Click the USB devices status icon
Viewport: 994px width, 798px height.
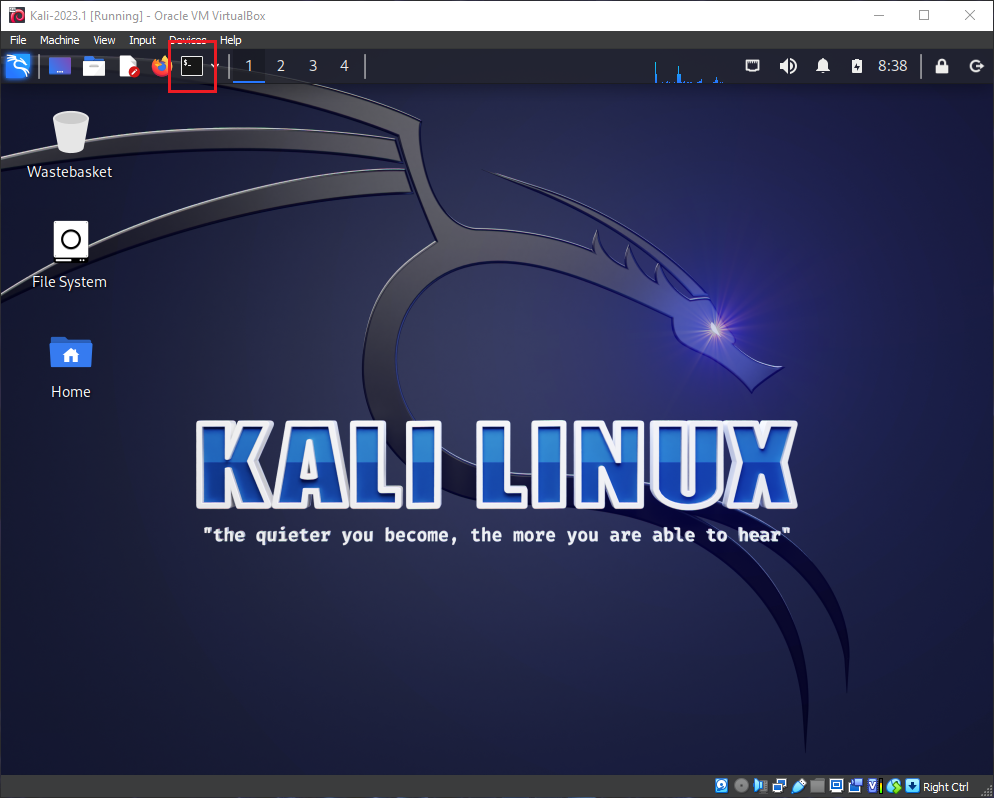tap(799, 786)
